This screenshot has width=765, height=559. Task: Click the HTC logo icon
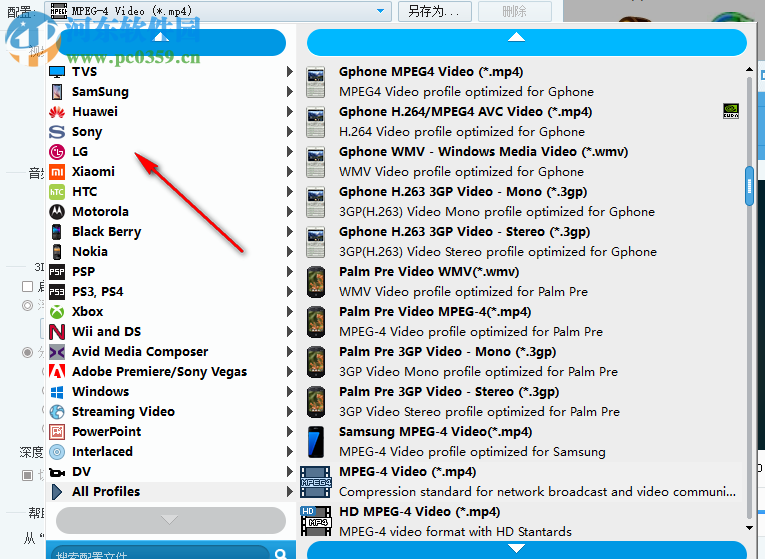pos(57,192)
